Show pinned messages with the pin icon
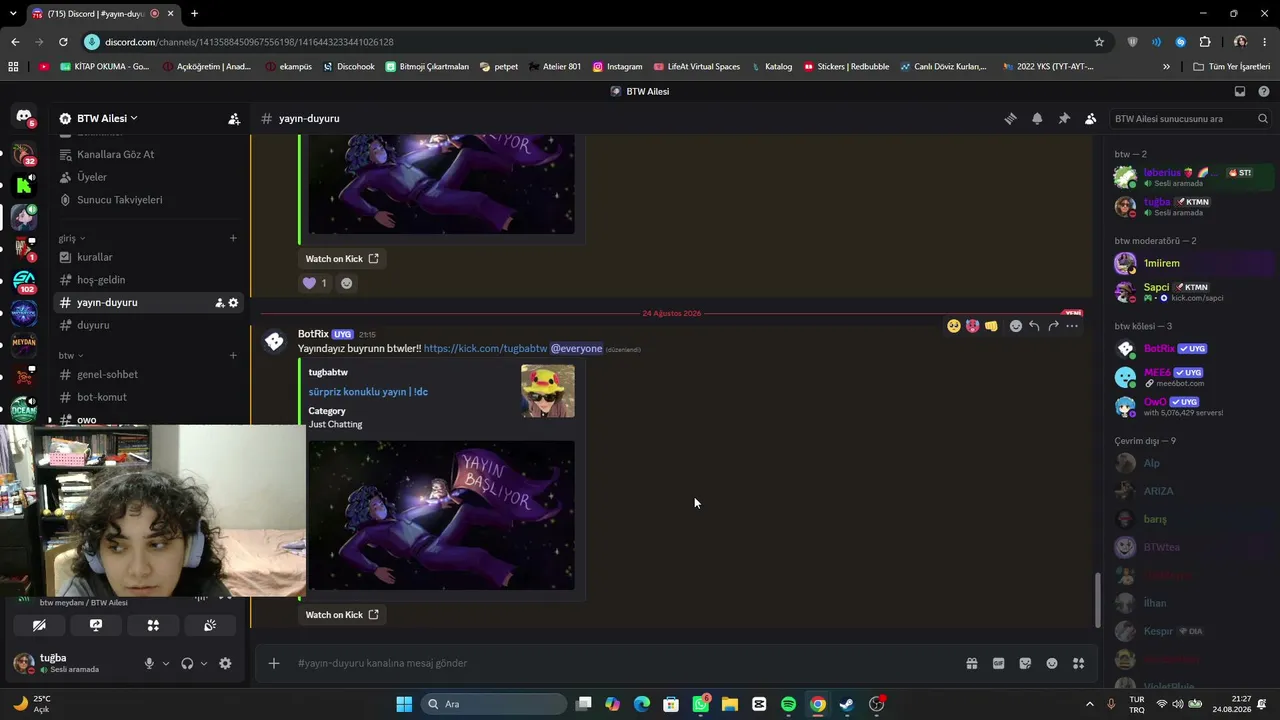 tap(1064, 118)
